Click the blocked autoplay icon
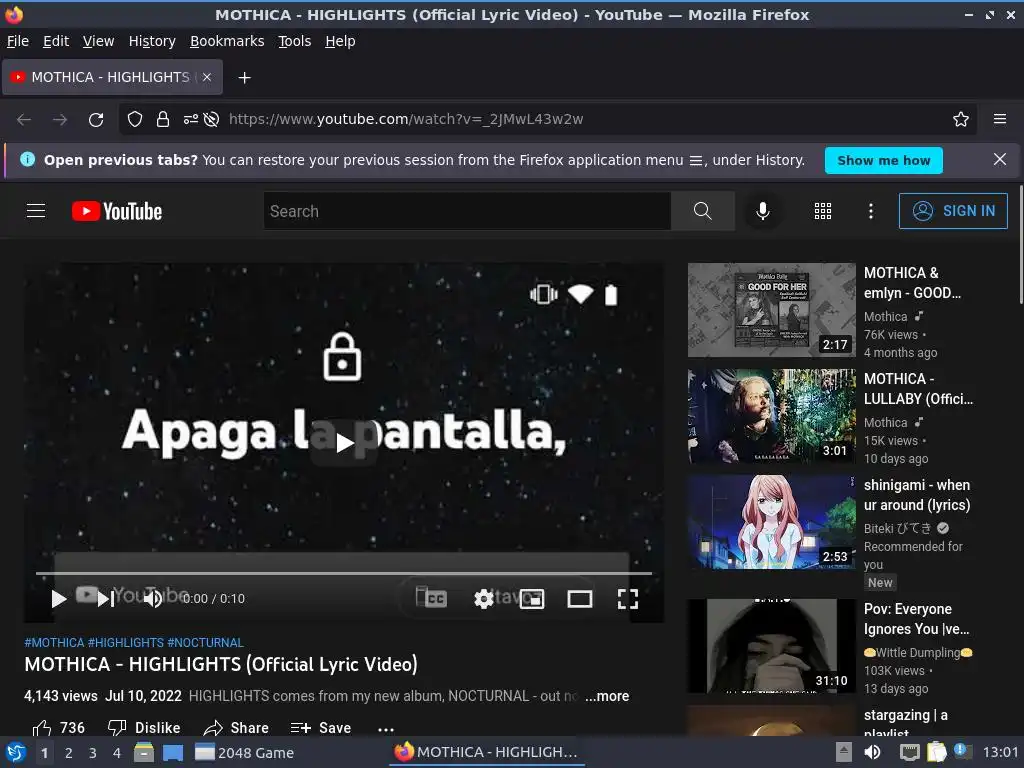1024x768 pixels. pos(211,119)
